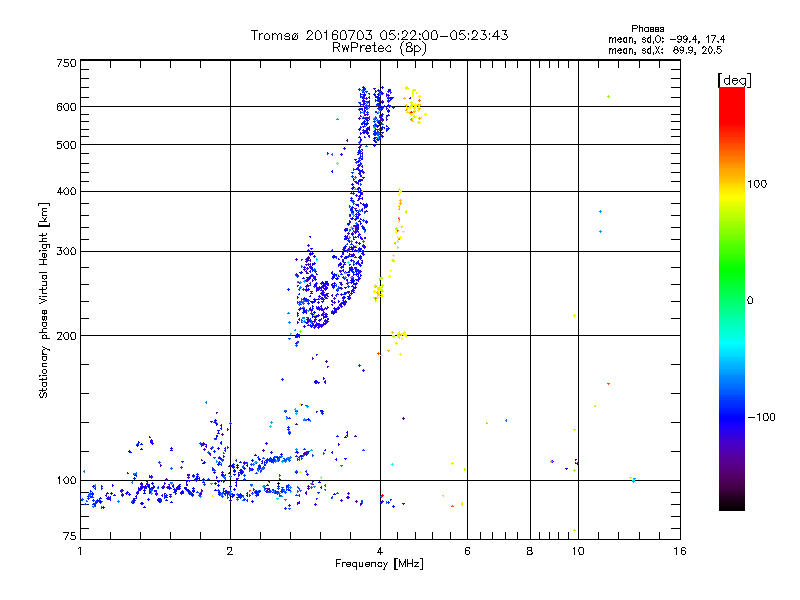
Task: Click the colorbar tick label "0"
Action: tap(750, 301)
